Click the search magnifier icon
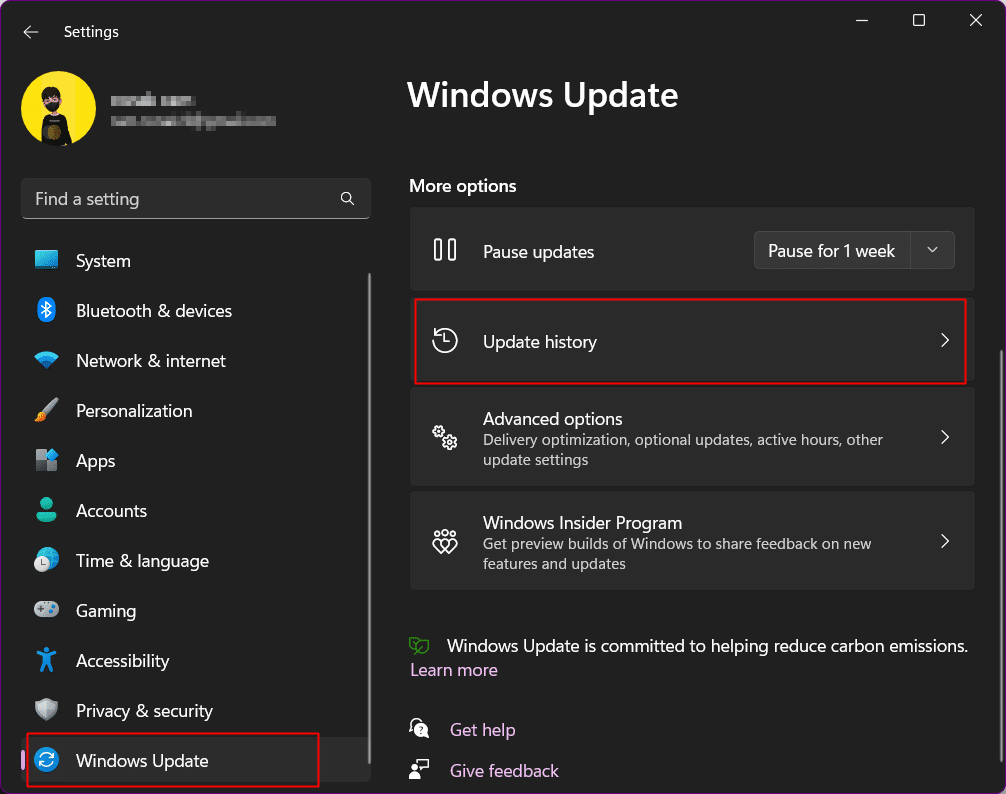1006x794 pixels. point(347,199)
